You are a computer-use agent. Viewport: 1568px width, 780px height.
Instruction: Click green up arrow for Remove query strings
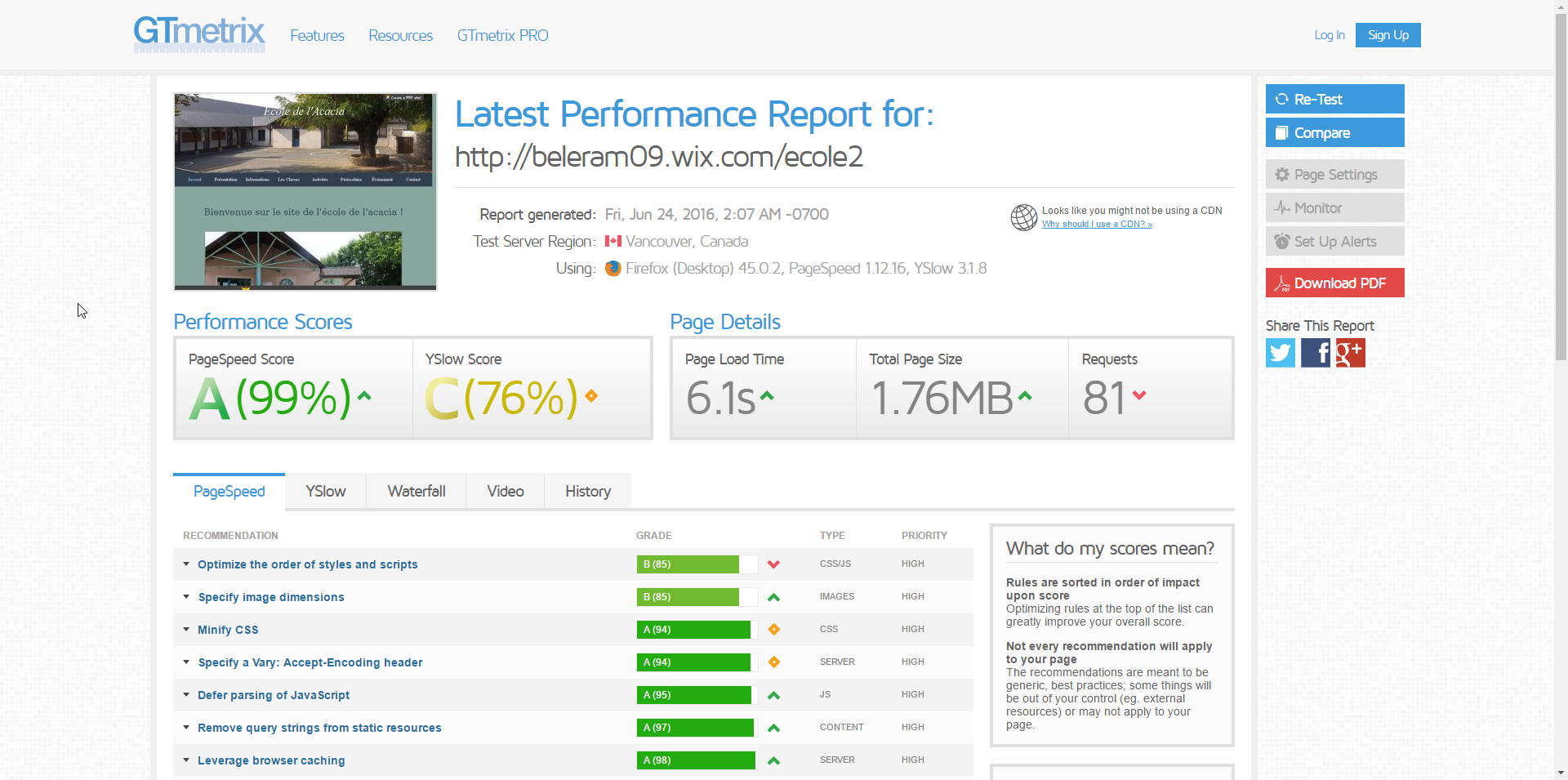pos(774,728)
